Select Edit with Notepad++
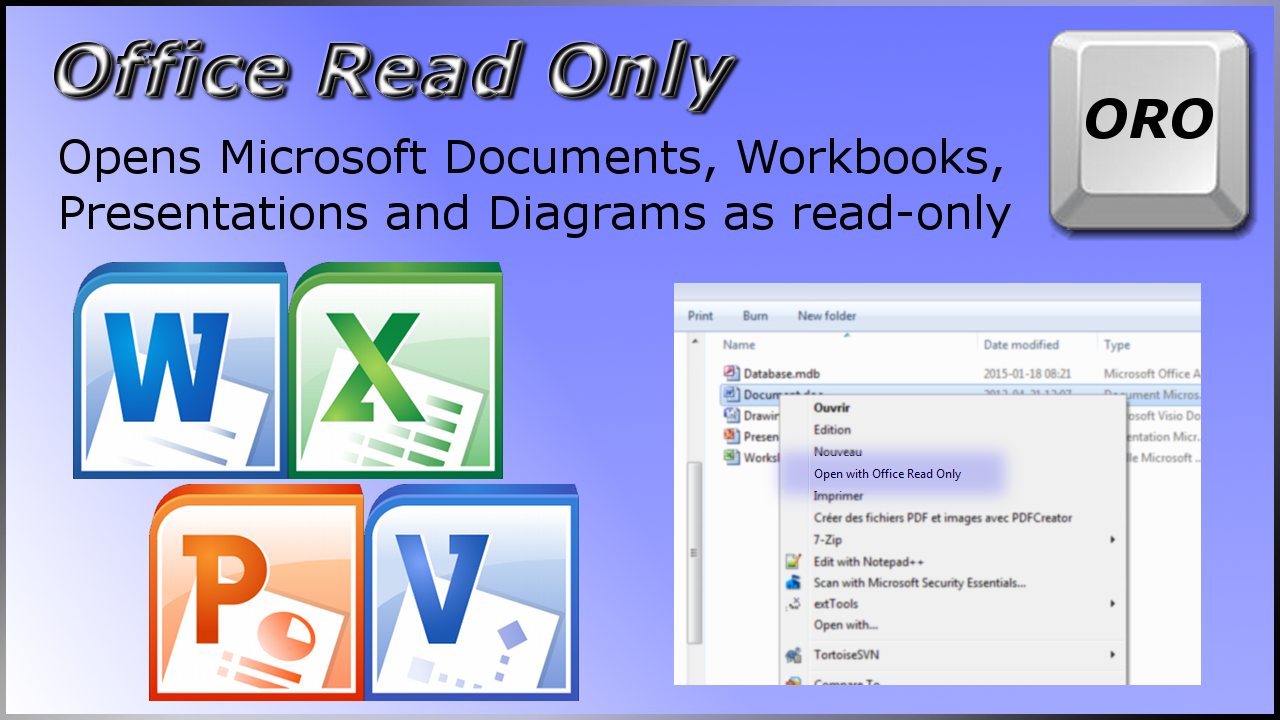Image resolution: width=1280 pixels, height=720 pixels. pyautogui.click(x=868, y=562)
